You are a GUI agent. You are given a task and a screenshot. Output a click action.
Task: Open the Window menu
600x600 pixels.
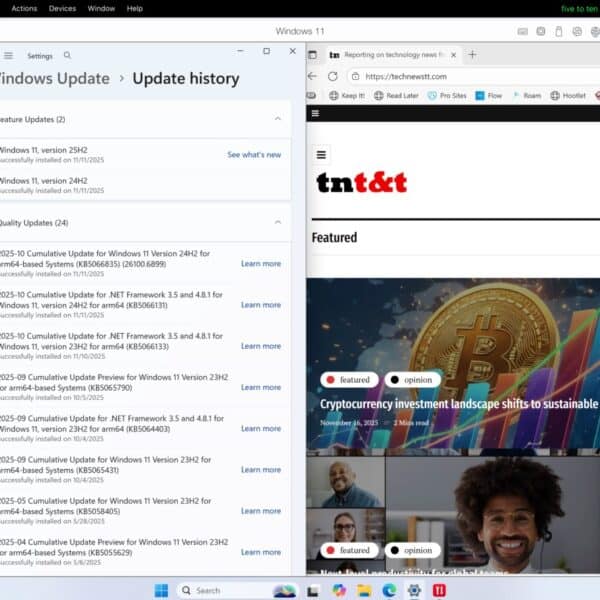point(101,8)
